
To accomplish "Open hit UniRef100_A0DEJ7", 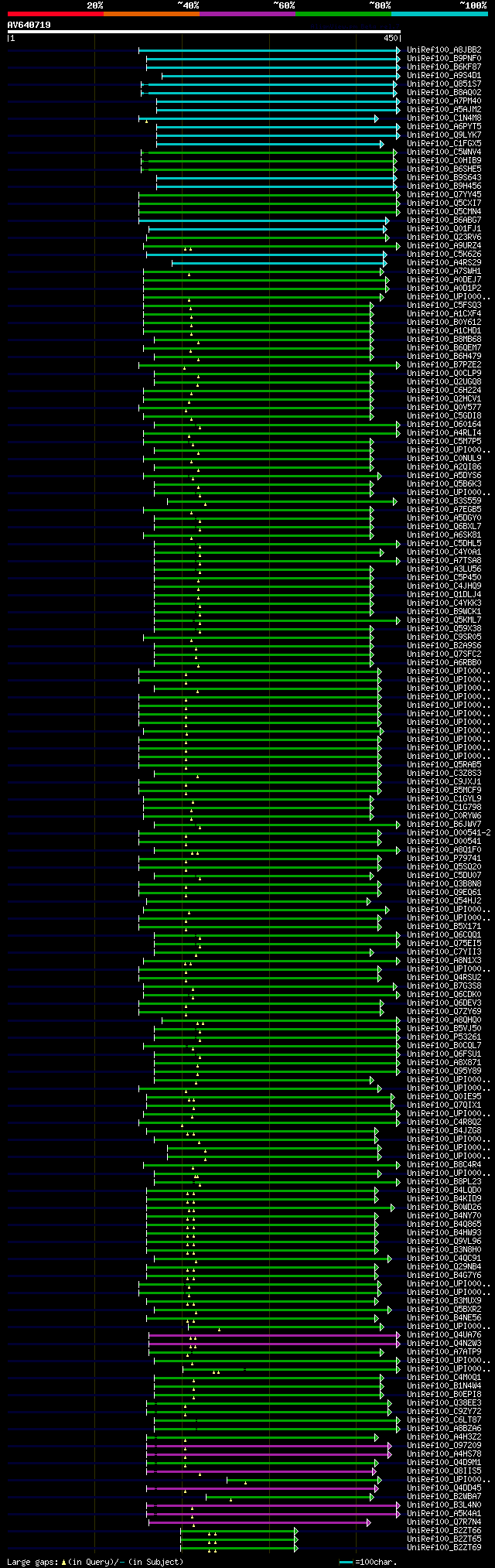I will click(444, 279).
